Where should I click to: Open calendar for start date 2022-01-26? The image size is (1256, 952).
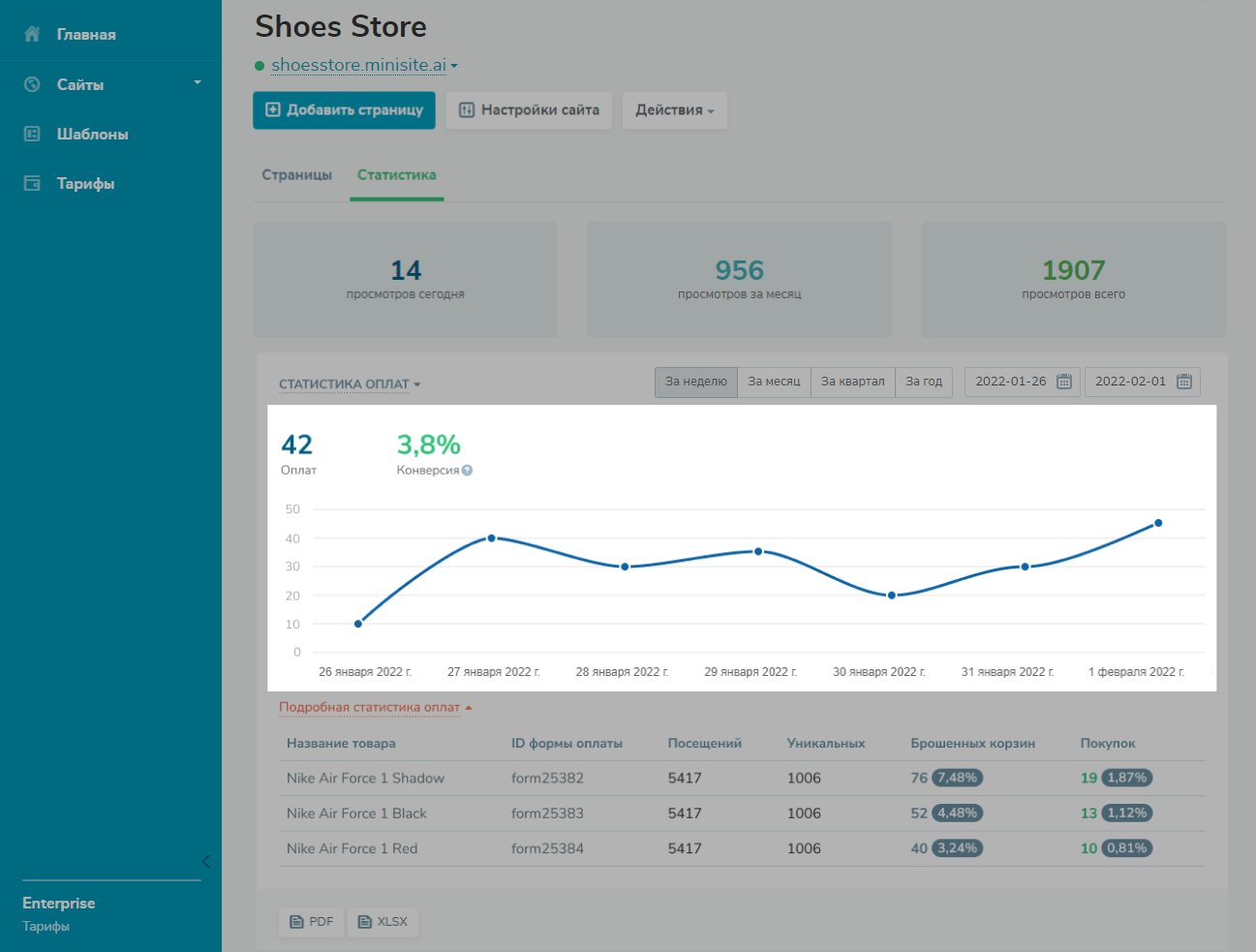(x=1063, y=382)
